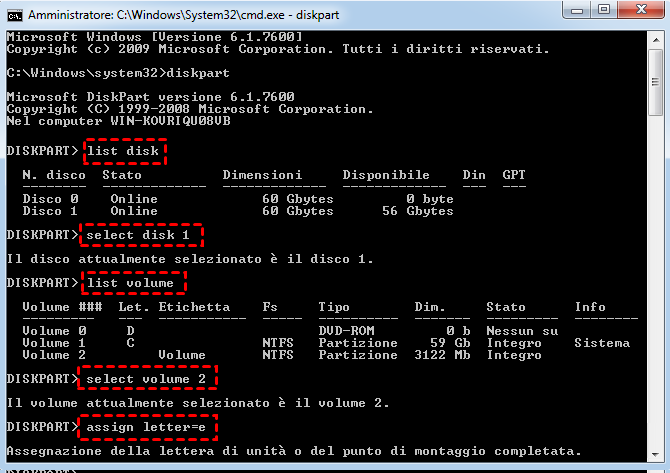The height and width of the screenshot is (473, 670).
Task: Click the highlighted "list disk" command
Action: coord(125,151)
